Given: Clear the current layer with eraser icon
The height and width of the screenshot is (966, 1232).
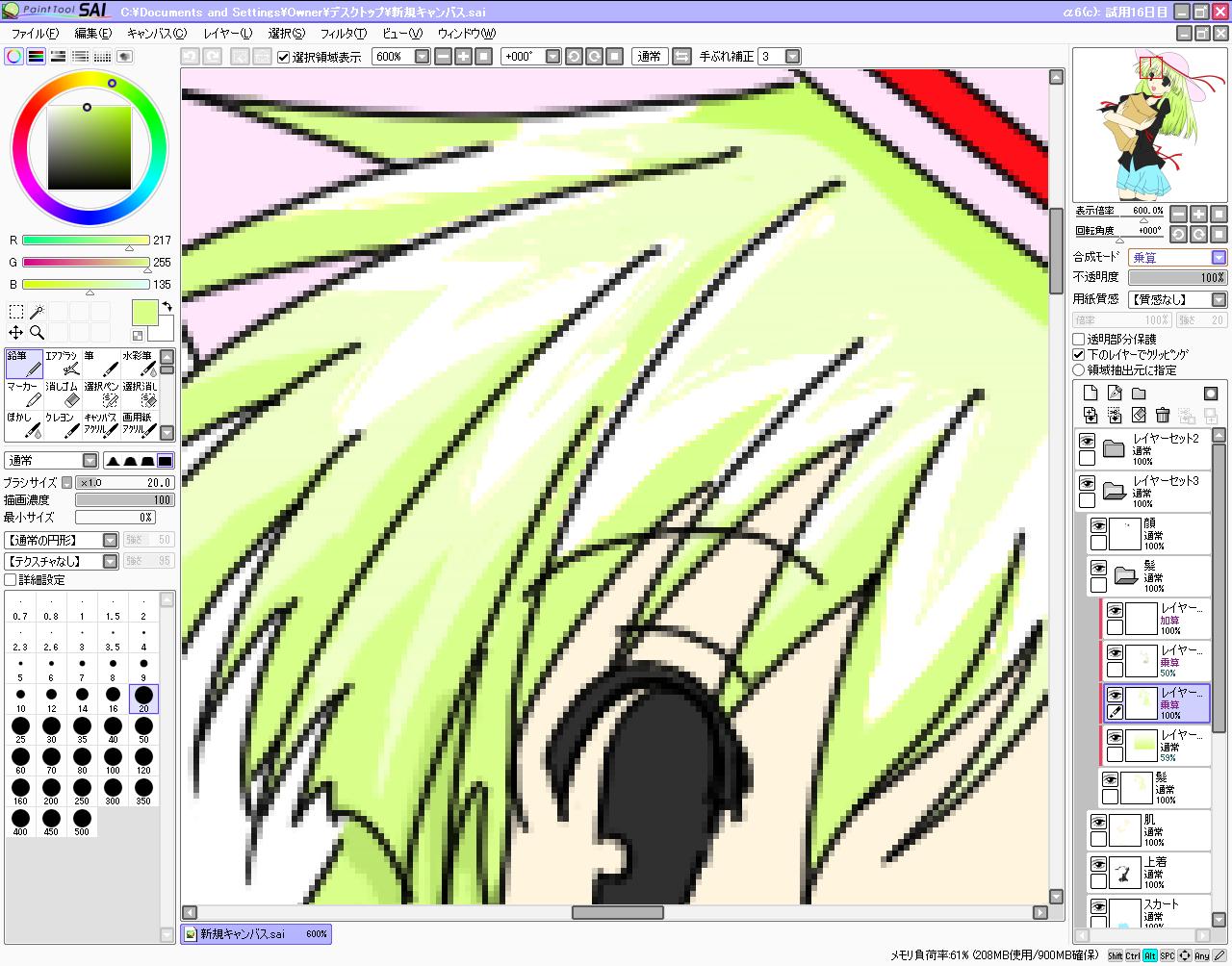Looking at the screenshot, I should 1139,416.
